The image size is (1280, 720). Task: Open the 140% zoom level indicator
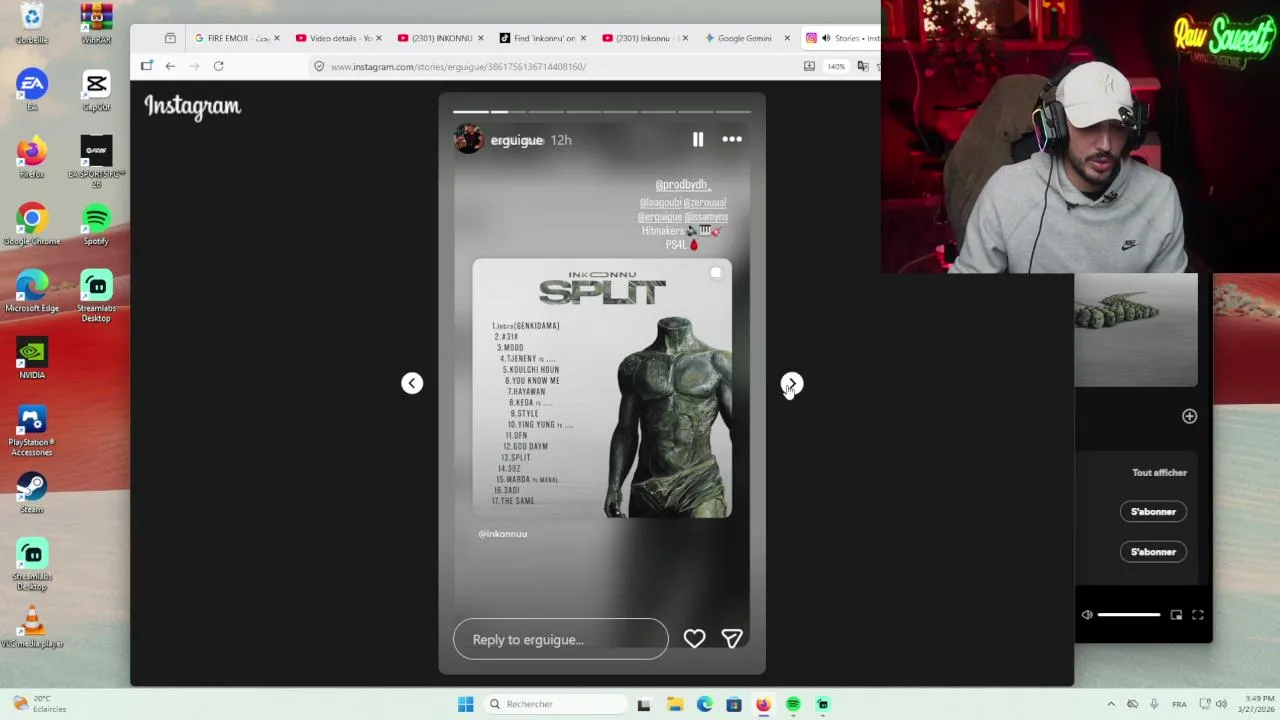836,67
